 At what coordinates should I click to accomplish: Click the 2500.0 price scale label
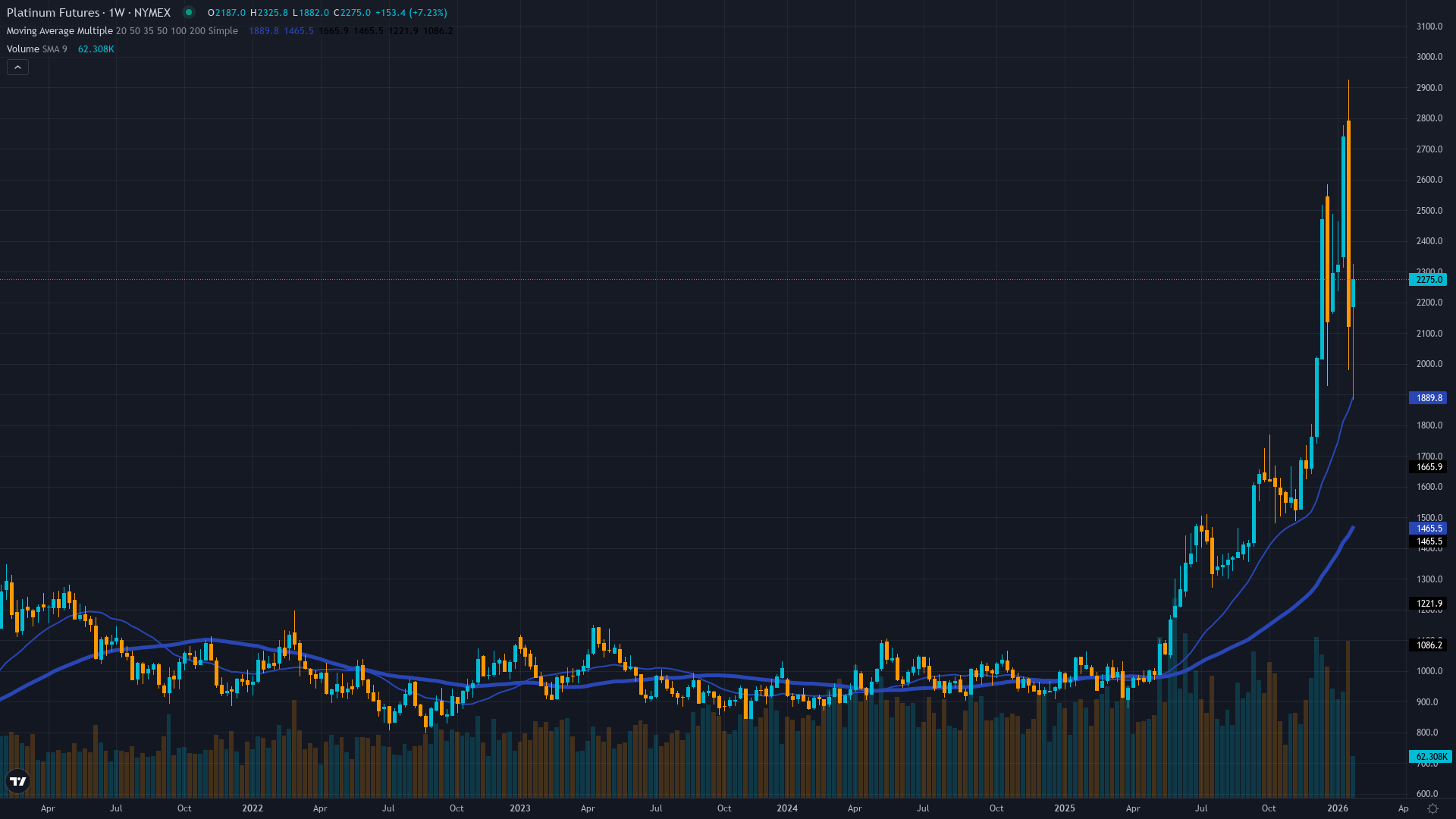pos(1429,211)
